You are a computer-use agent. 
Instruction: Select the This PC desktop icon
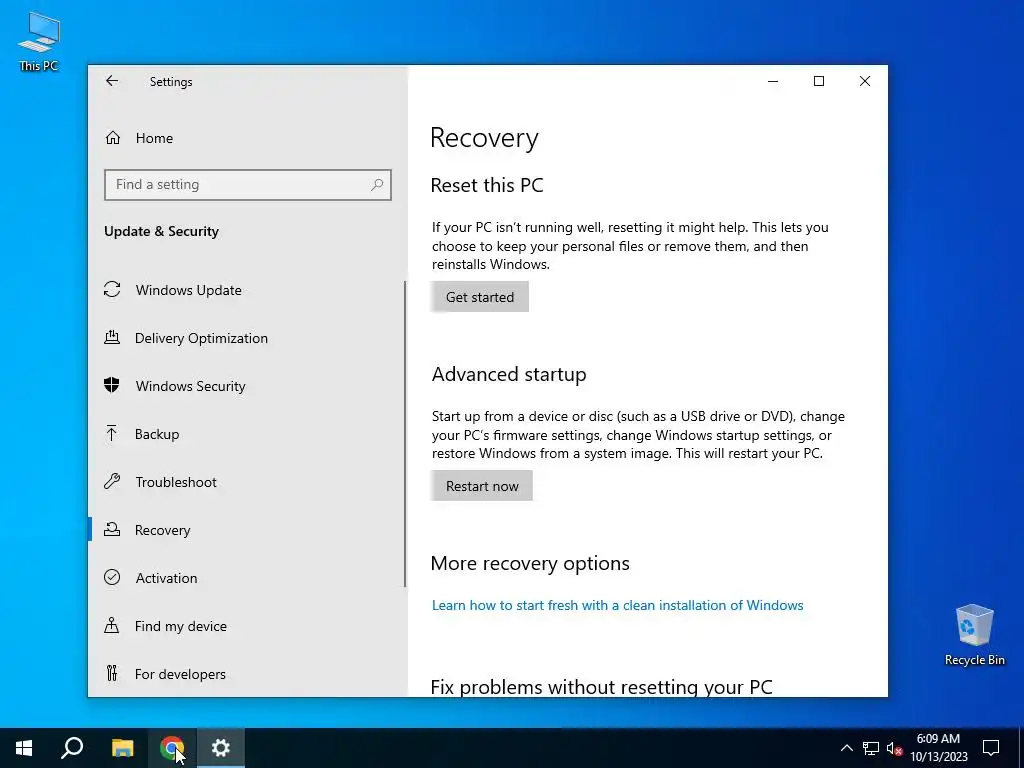coord(39,41)
